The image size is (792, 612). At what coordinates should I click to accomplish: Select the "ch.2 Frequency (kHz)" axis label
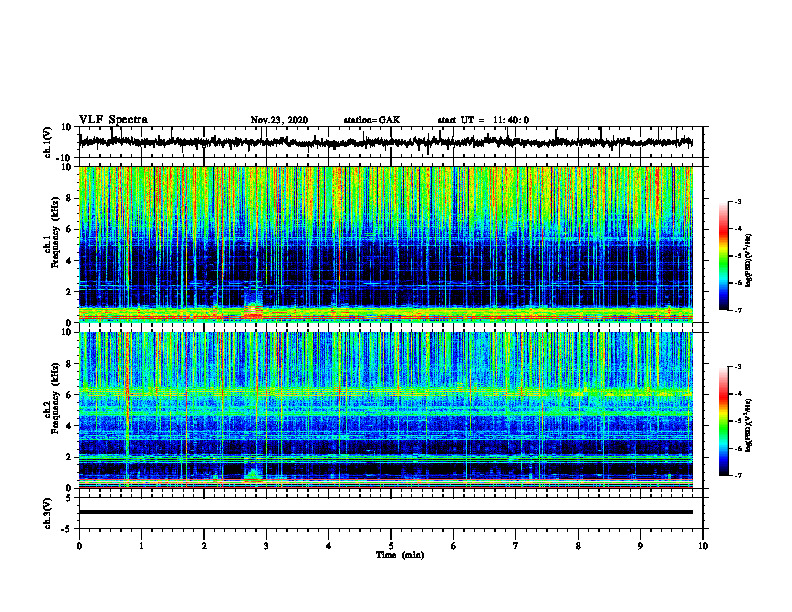(x=52, y=398)
